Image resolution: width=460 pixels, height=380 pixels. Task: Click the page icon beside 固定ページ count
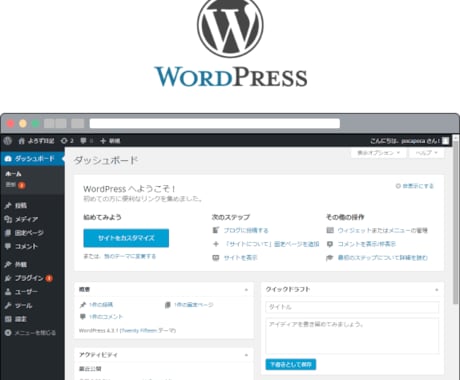168,305
